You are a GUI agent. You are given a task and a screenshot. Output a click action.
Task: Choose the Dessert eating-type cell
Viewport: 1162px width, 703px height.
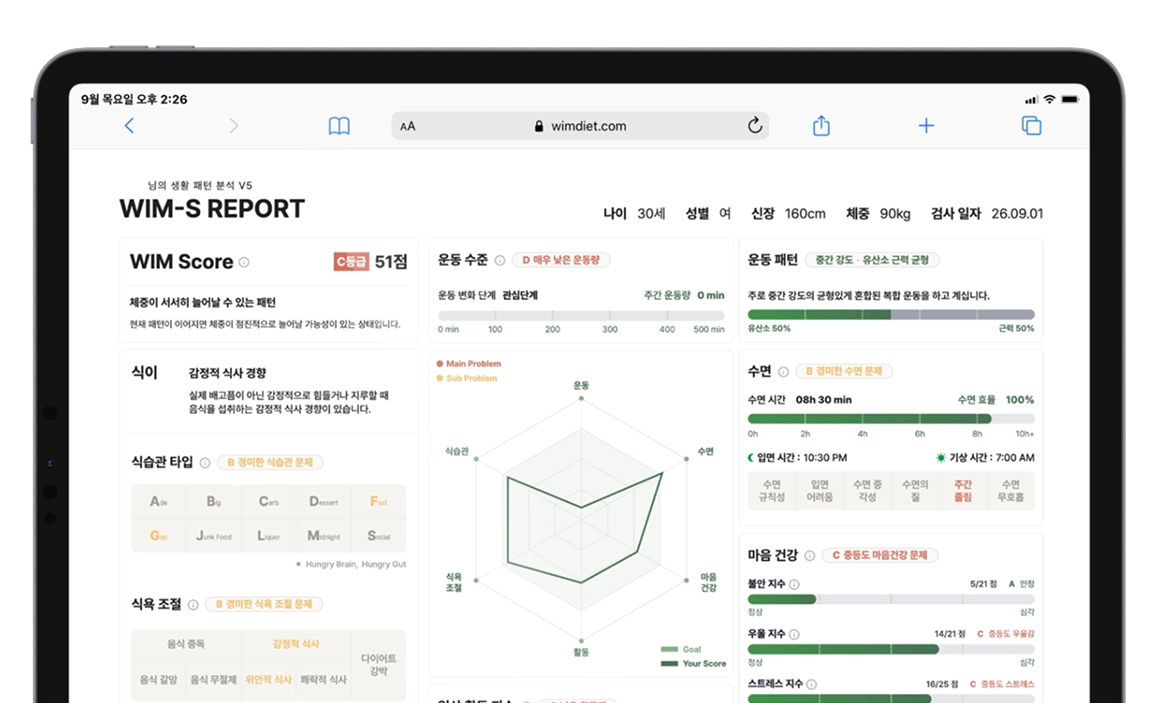323,502
